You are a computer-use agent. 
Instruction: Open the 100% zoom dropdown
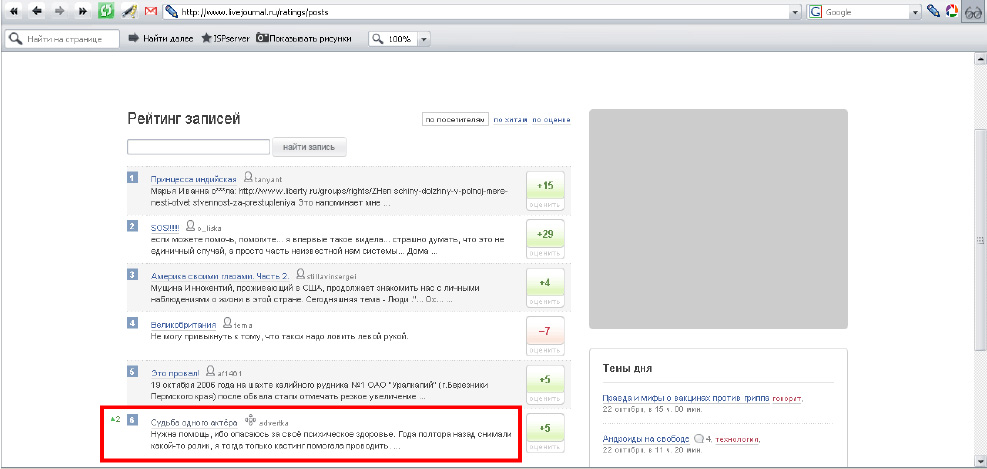point(424,38)
